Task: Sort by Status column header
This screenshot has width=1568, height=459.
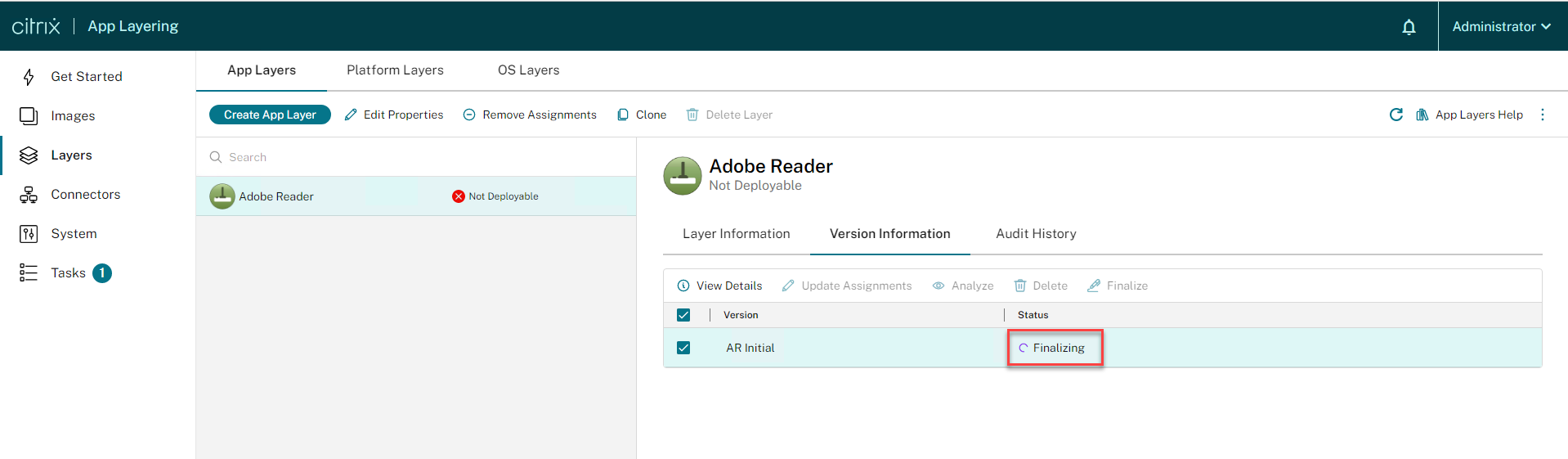Action: tap(1033, 315)
